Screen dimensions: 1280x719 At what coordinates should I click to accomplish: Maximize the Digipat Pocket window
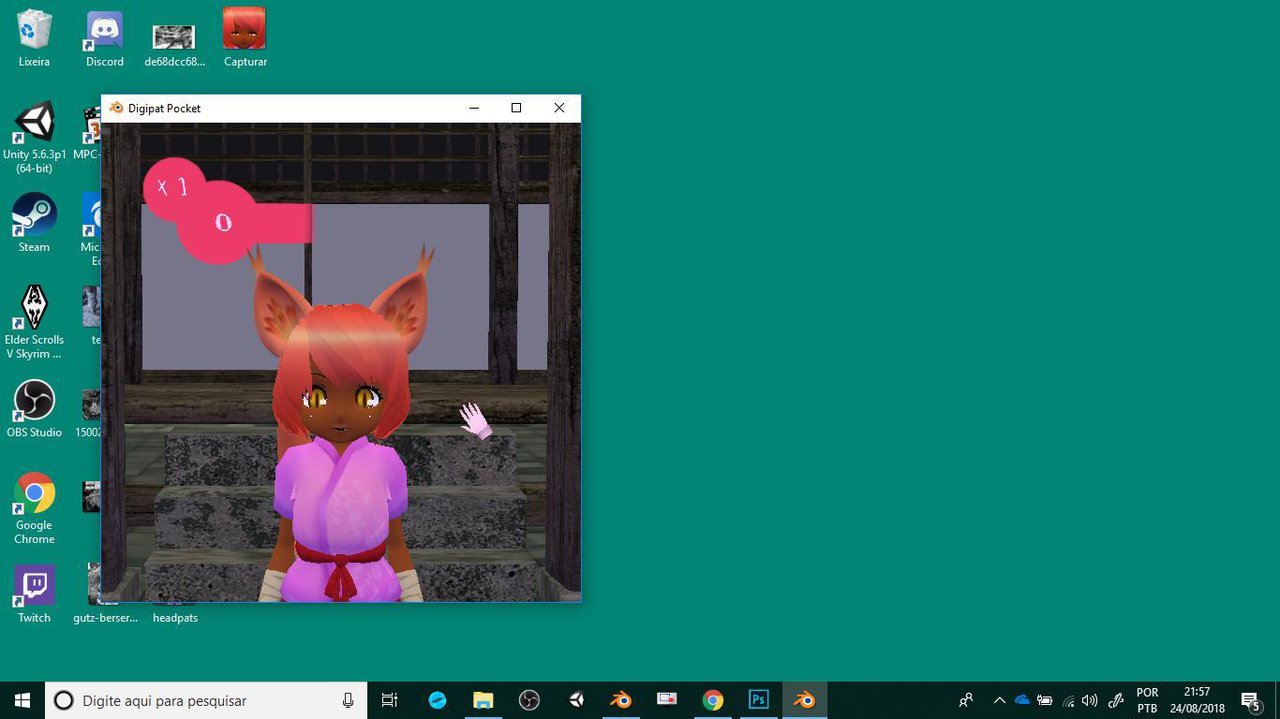516,108
